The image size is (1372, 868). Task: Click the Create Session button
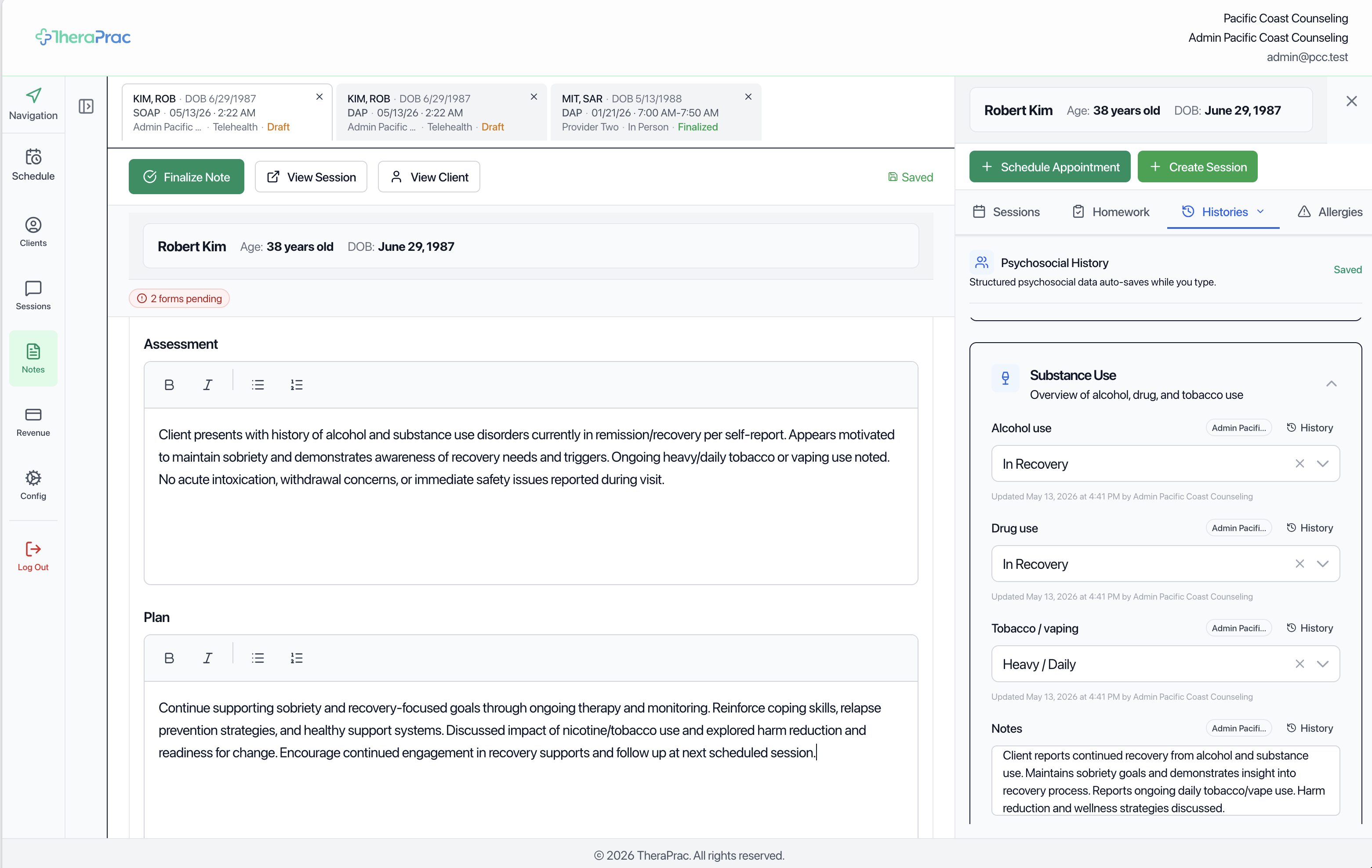point(1197,167)
